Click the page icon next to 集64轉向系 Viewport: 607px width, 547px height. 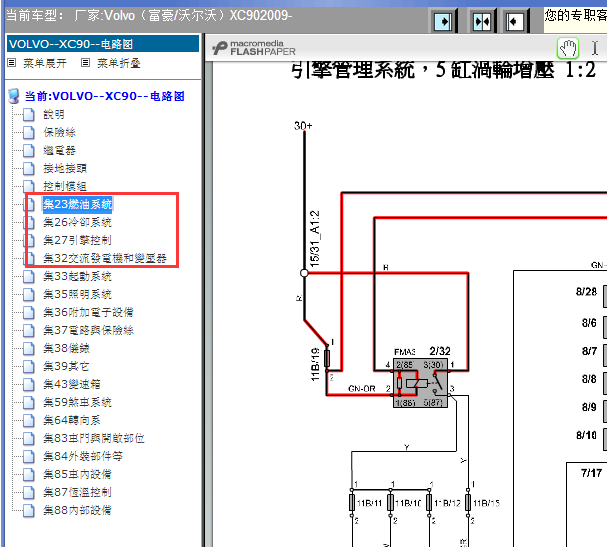coord(28,420)
